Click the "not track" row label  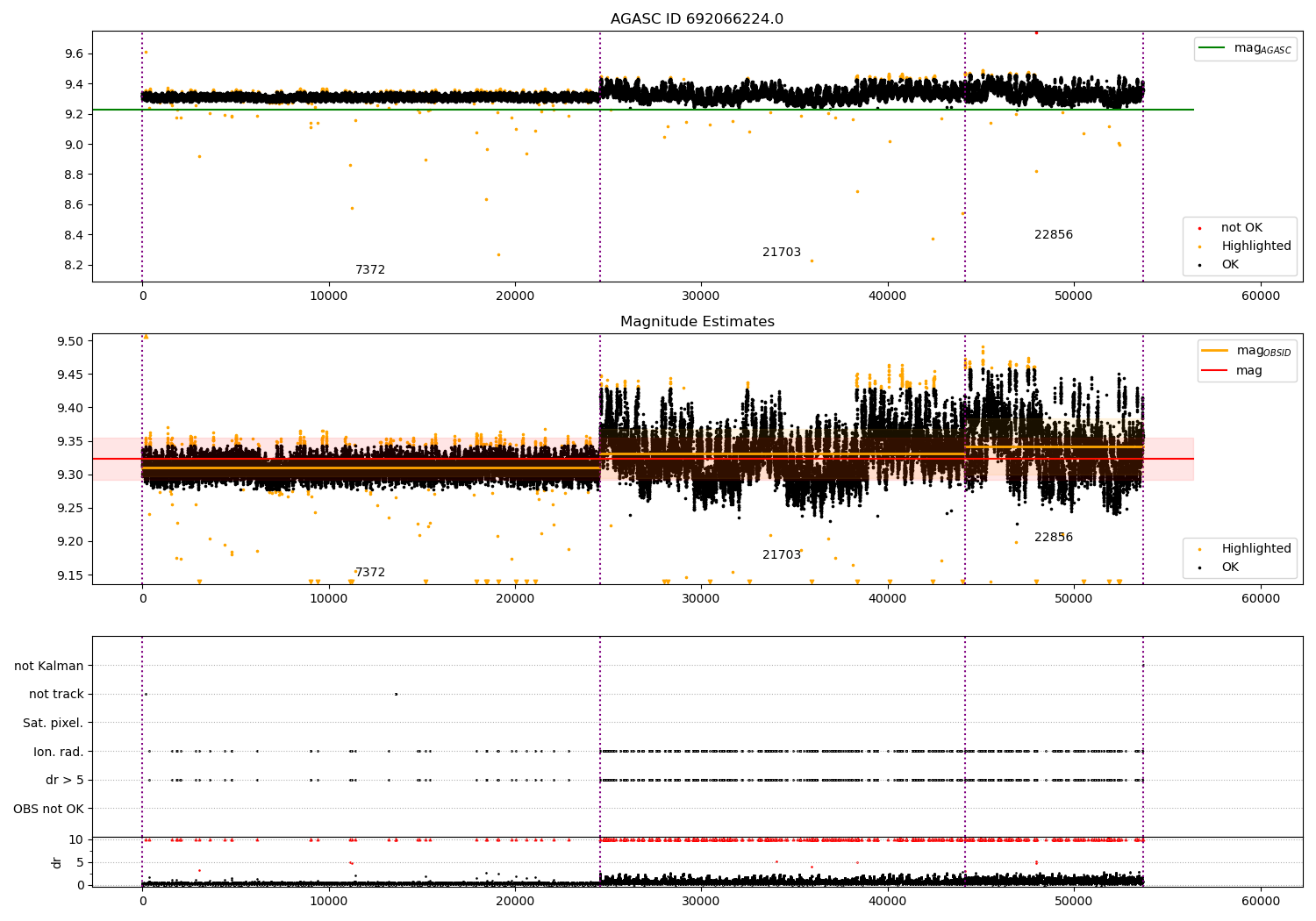click(56, 694)
